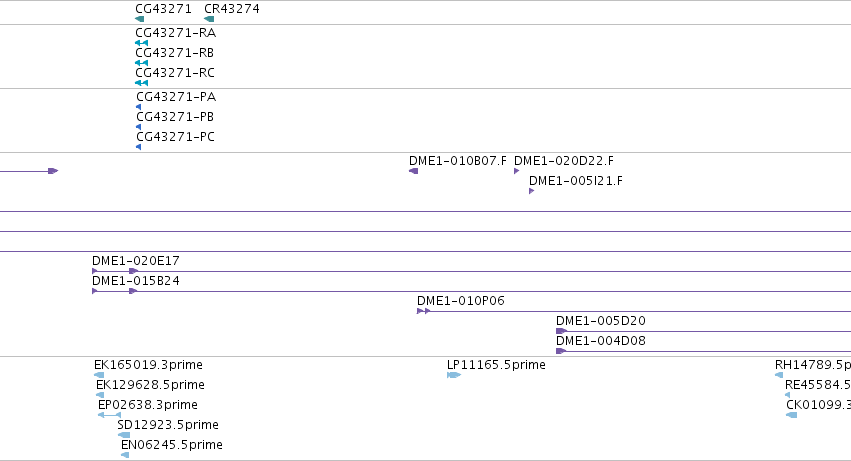
Task: Click the SD12923.5prime EST glyph
Action: tap(124, 435)
